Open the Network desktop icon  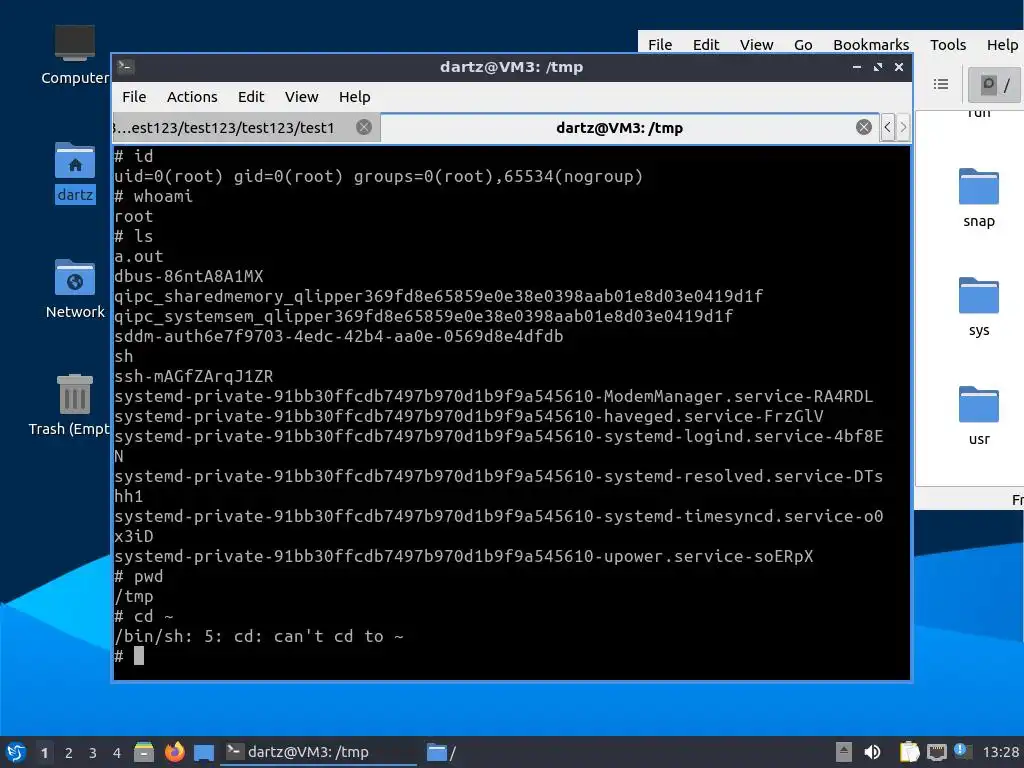pos(74,289)
